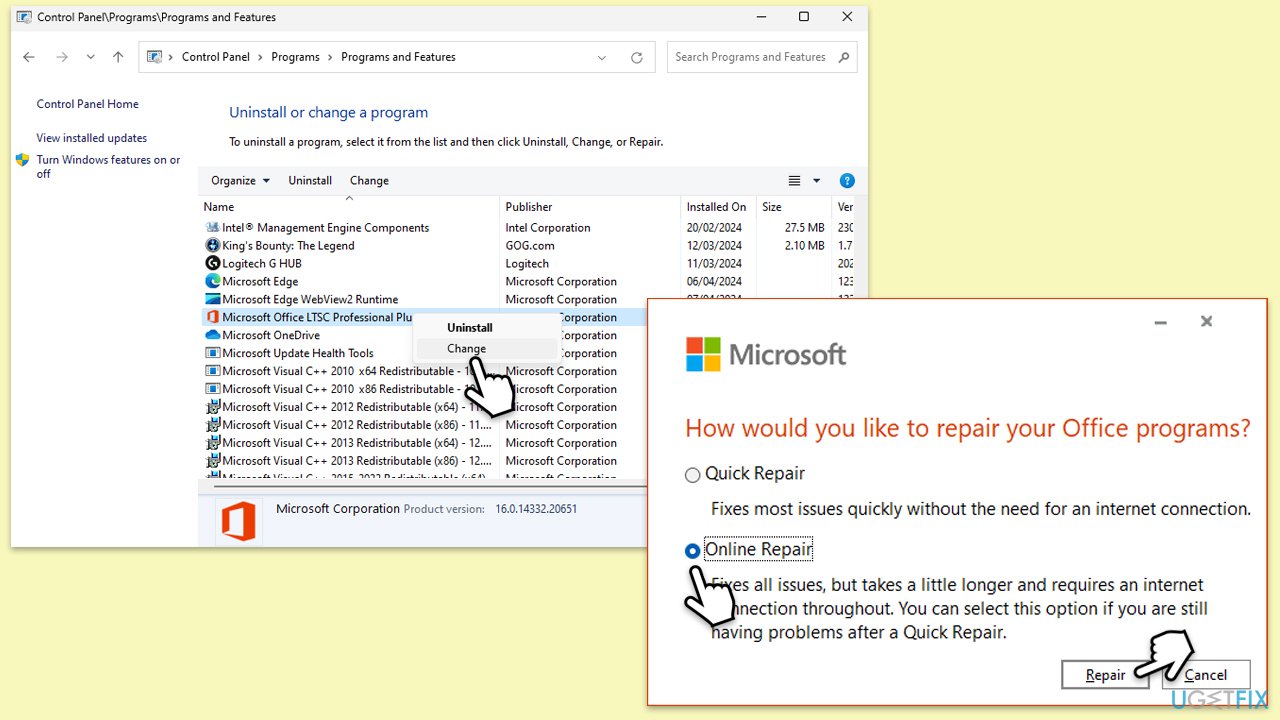Select King's Bounty: The Legend row
The height and width of the screenshot is (720, 1280).
[x=528, y=246]
